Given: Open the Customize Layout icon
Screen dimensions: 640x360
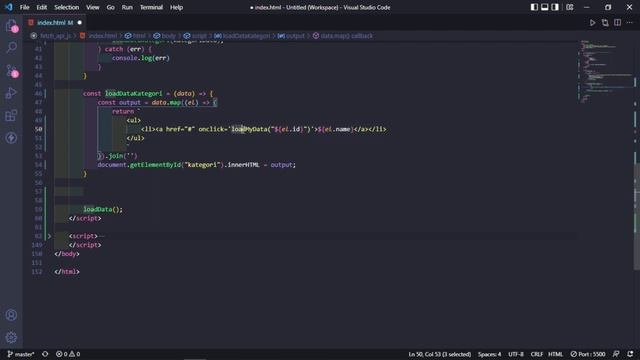Looking at the screenshot, I should pos(569,7).
